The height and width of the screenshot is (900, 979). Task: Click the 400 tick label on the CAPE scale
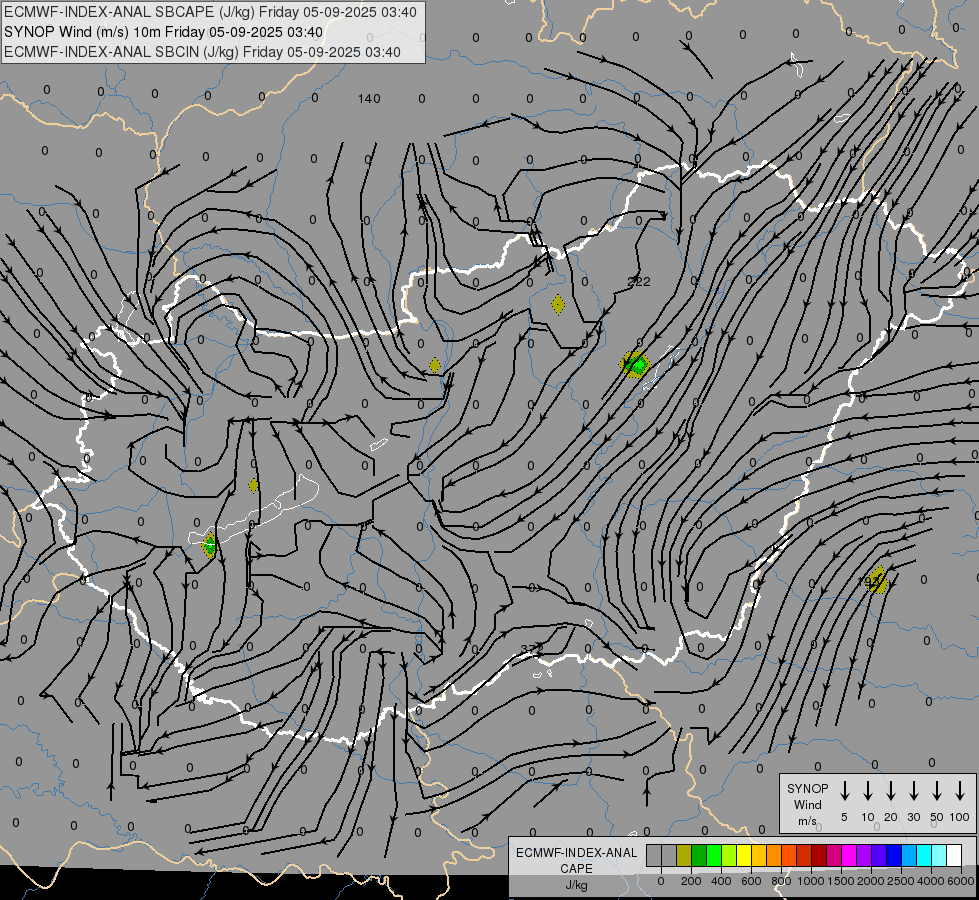[721, 881]
